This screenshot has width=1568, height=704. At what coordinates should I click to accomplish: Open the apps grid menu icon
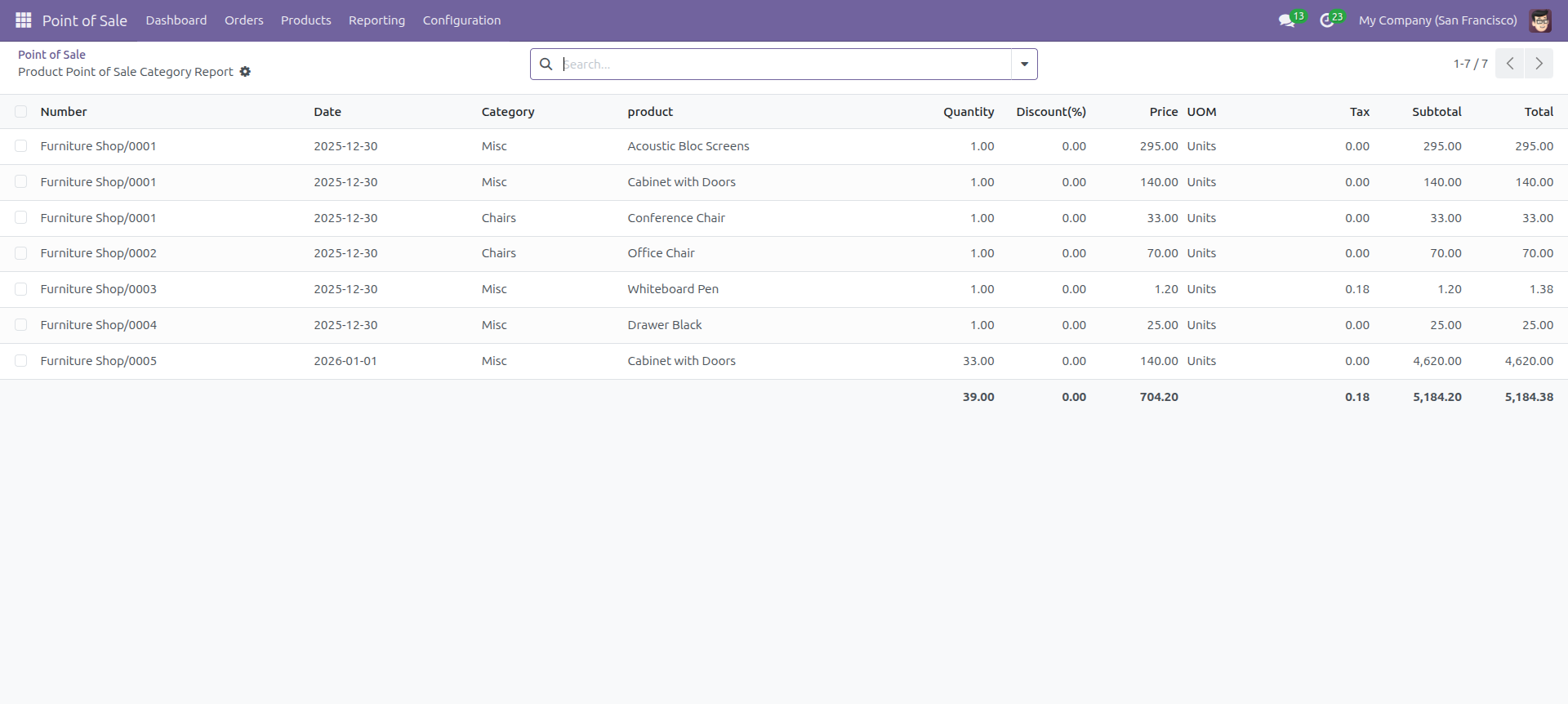(x=24, y=20)
